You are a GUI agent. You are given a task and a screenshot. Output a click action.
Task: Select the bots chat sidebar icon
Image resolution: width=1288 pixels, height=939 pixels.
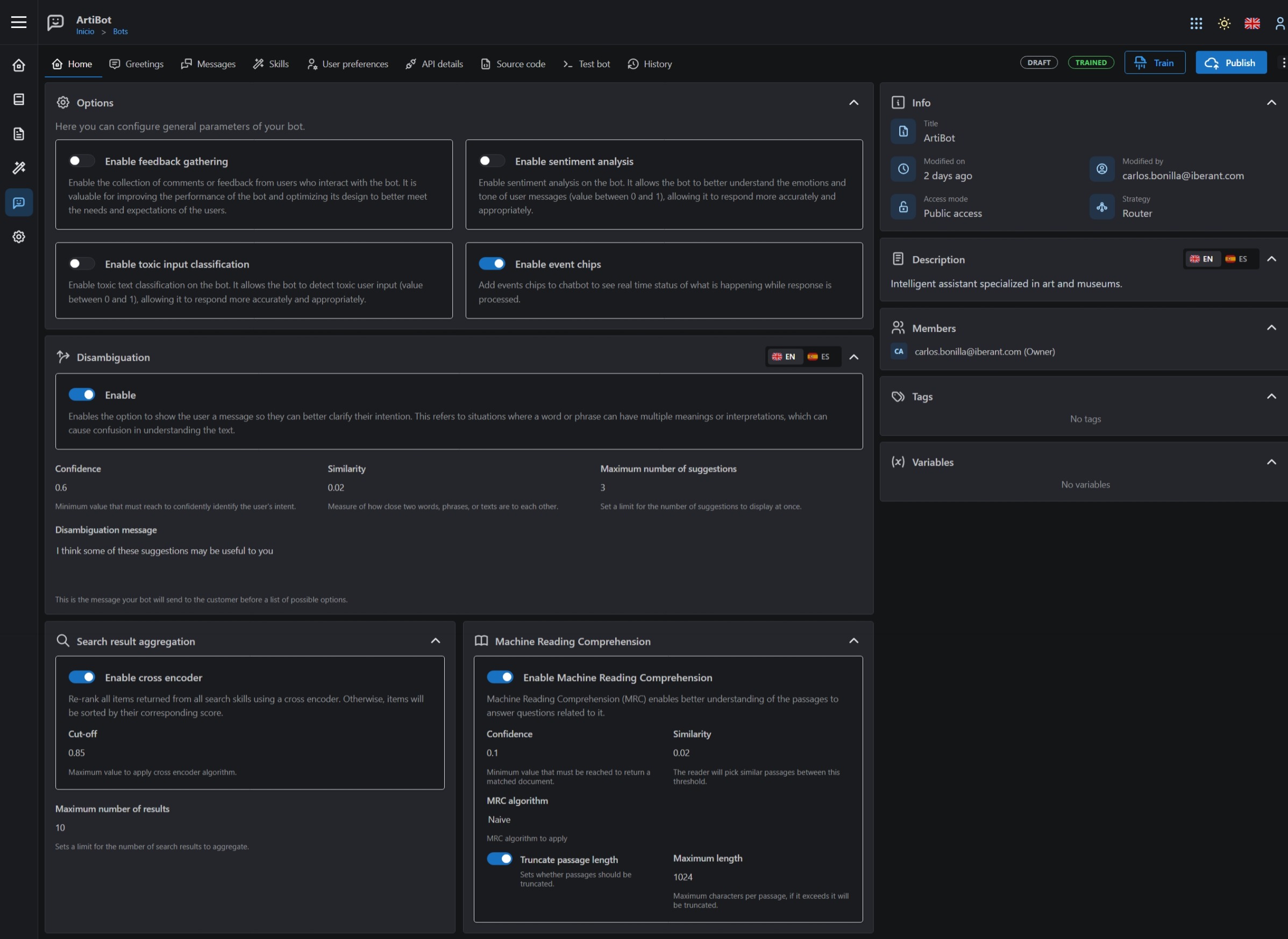tap(19, 202)
